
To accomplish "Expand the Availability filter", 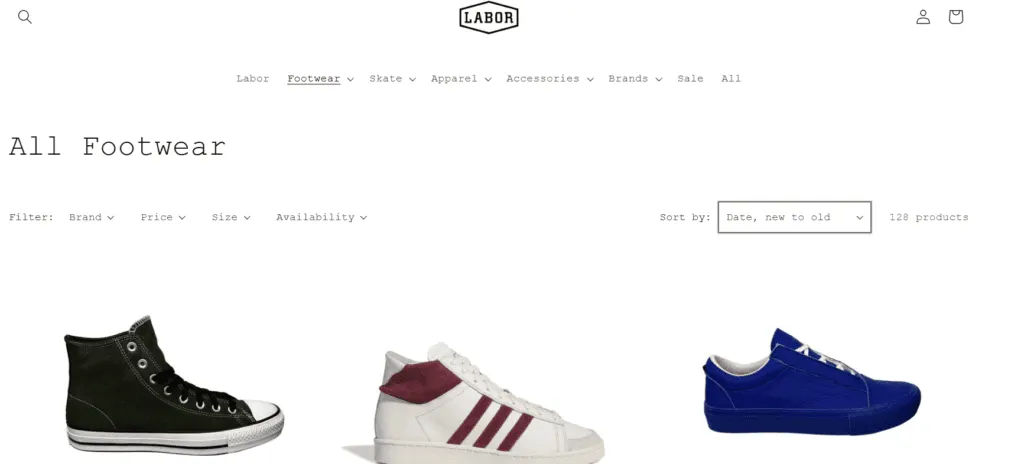I will pos(321,217).
